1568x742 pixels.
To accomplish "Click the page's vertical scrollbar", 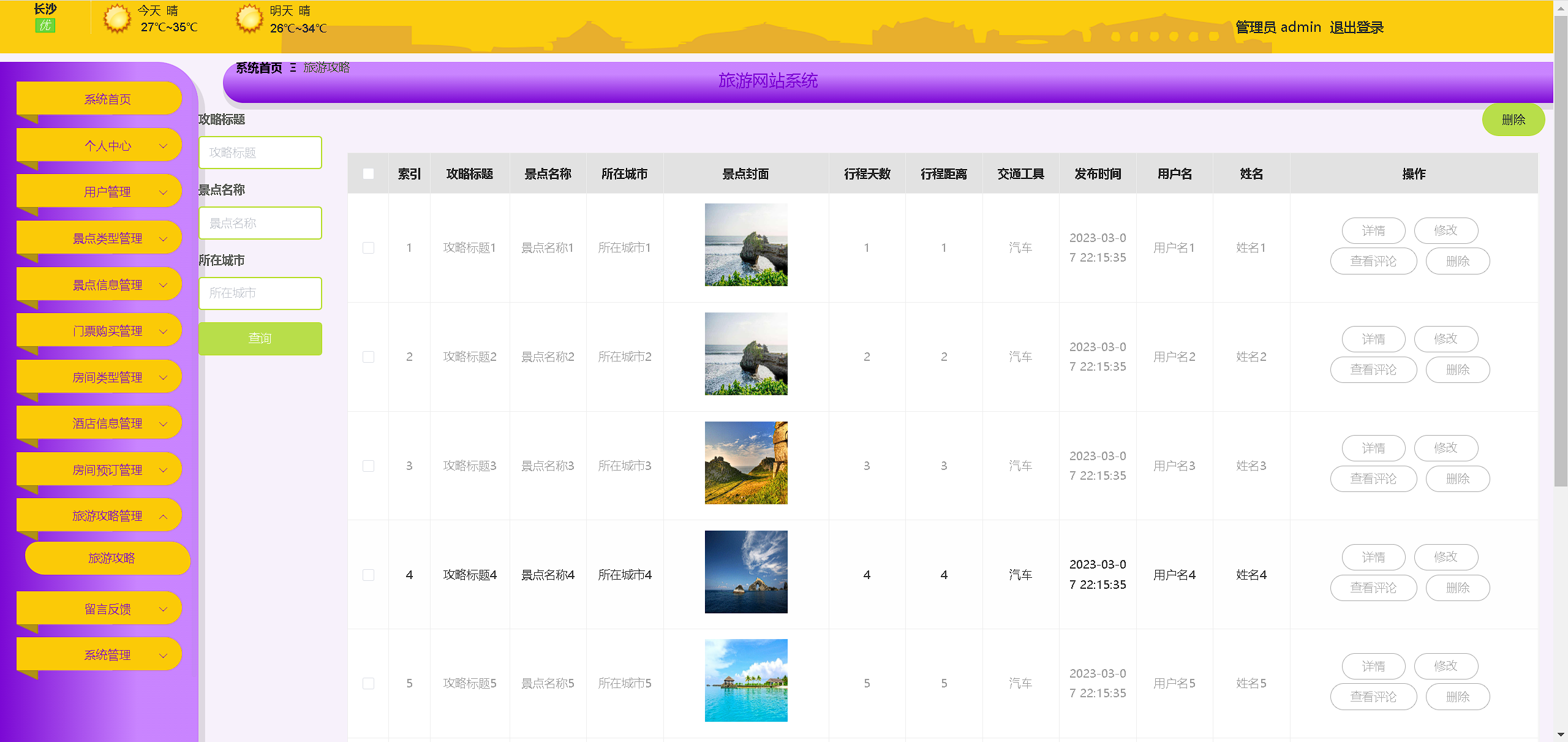I will [1561, 245].
